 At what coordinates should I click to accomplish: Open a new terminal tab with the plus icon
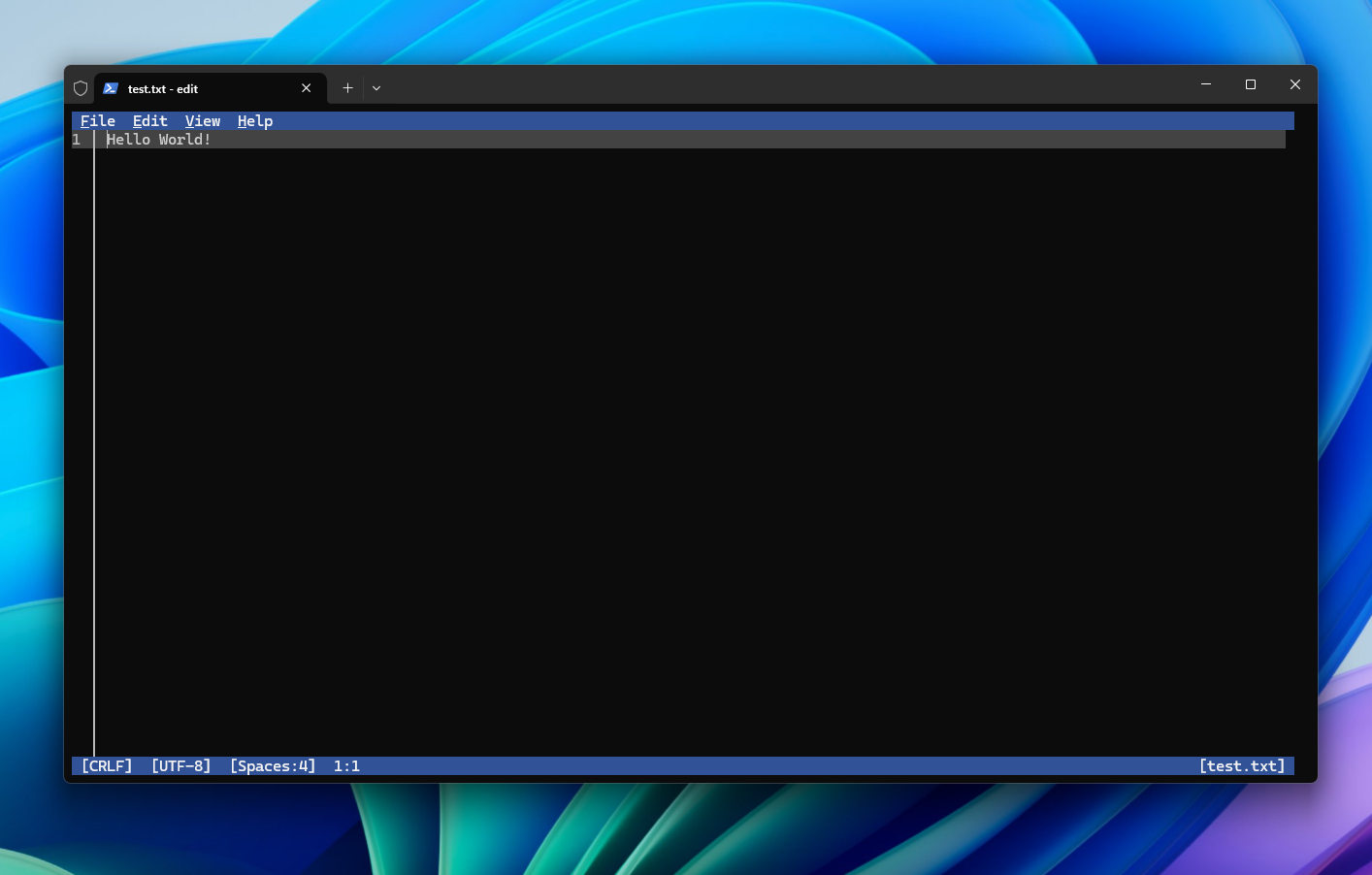tap(347, 87)
